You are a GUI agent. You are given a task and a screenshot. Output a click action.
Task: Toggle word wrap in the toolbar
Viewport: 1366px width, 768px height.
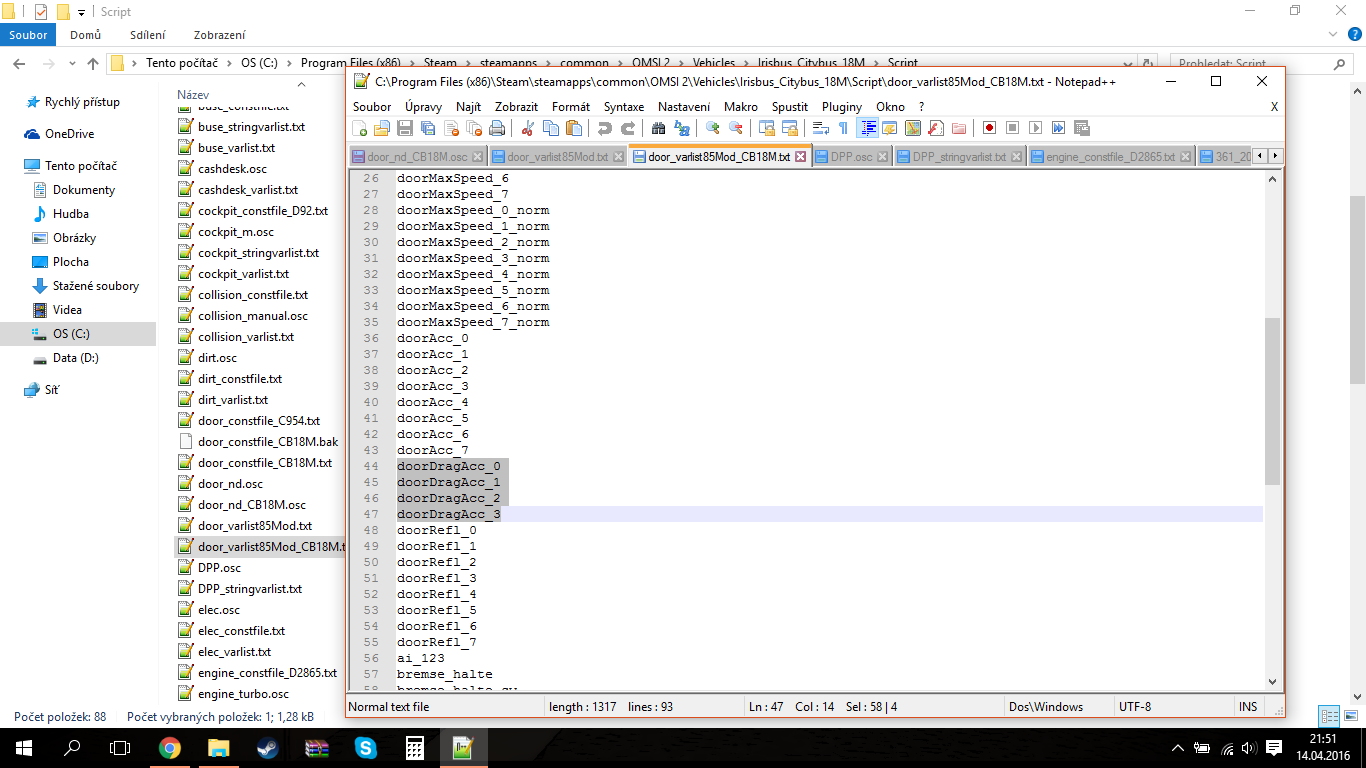click(820, 128)
